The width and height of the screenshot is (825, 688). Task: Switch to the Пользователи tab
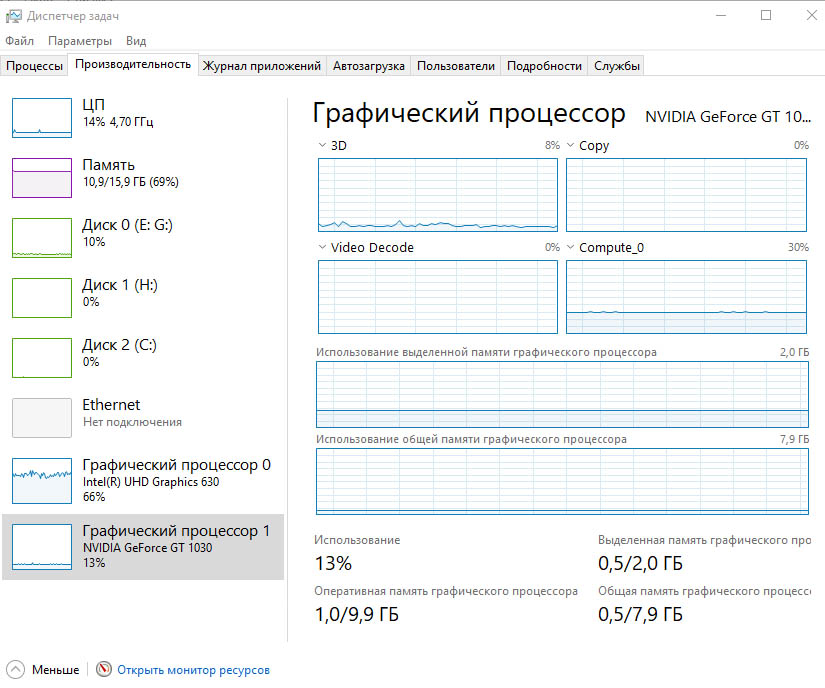coord(456,66)
